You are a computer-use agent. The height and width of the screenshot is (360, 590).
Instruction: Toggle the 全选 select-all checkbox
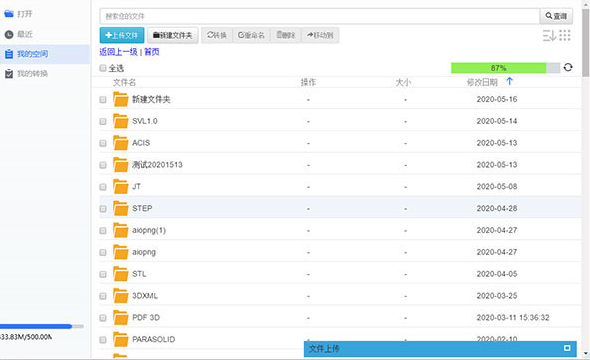click(x=103, y=68)
